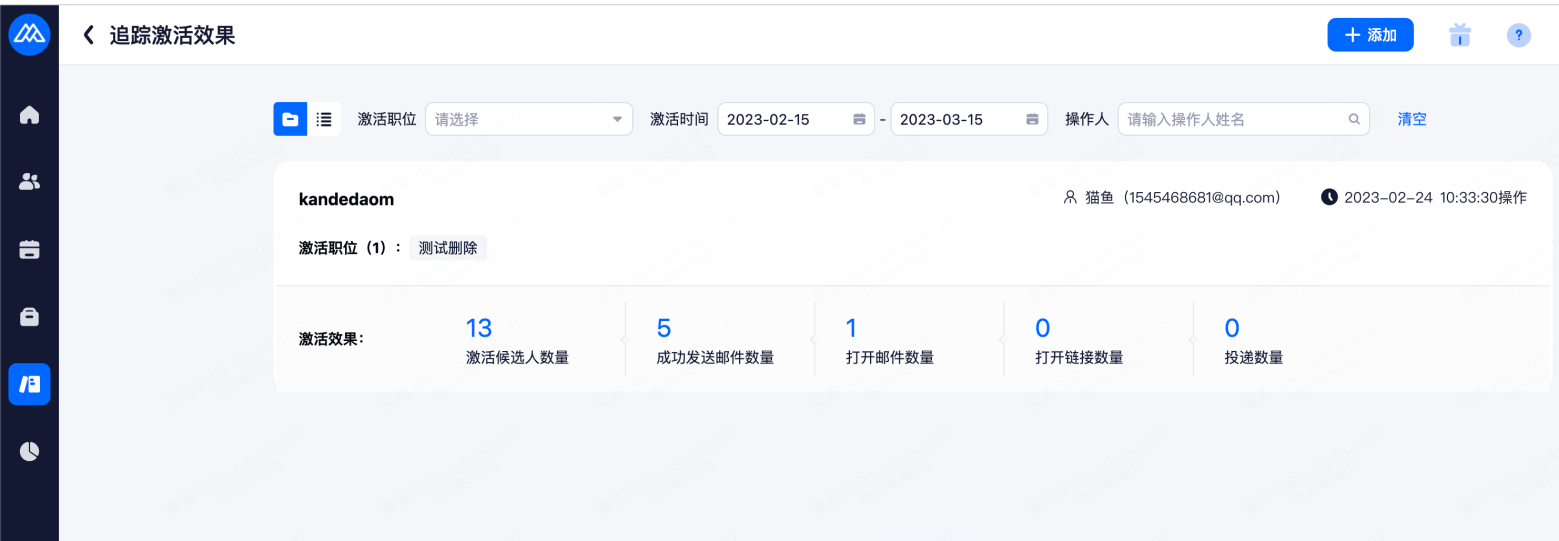Open the pie chart reports icon
The height and width of the screenshot is (541, 1559).
29,452
